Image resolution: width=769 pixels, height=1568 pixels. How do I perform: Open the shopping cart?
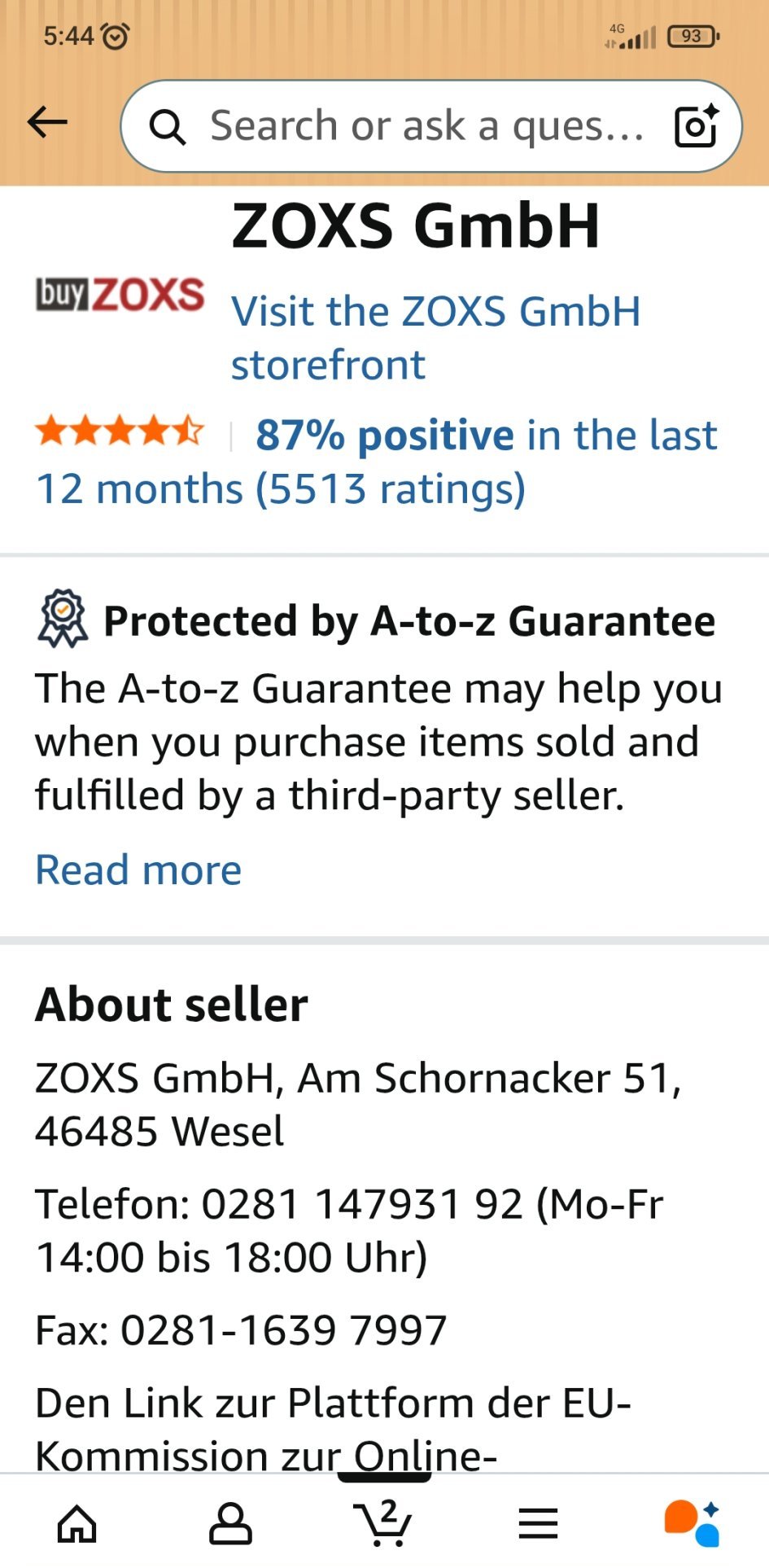tap(382, 1523)
